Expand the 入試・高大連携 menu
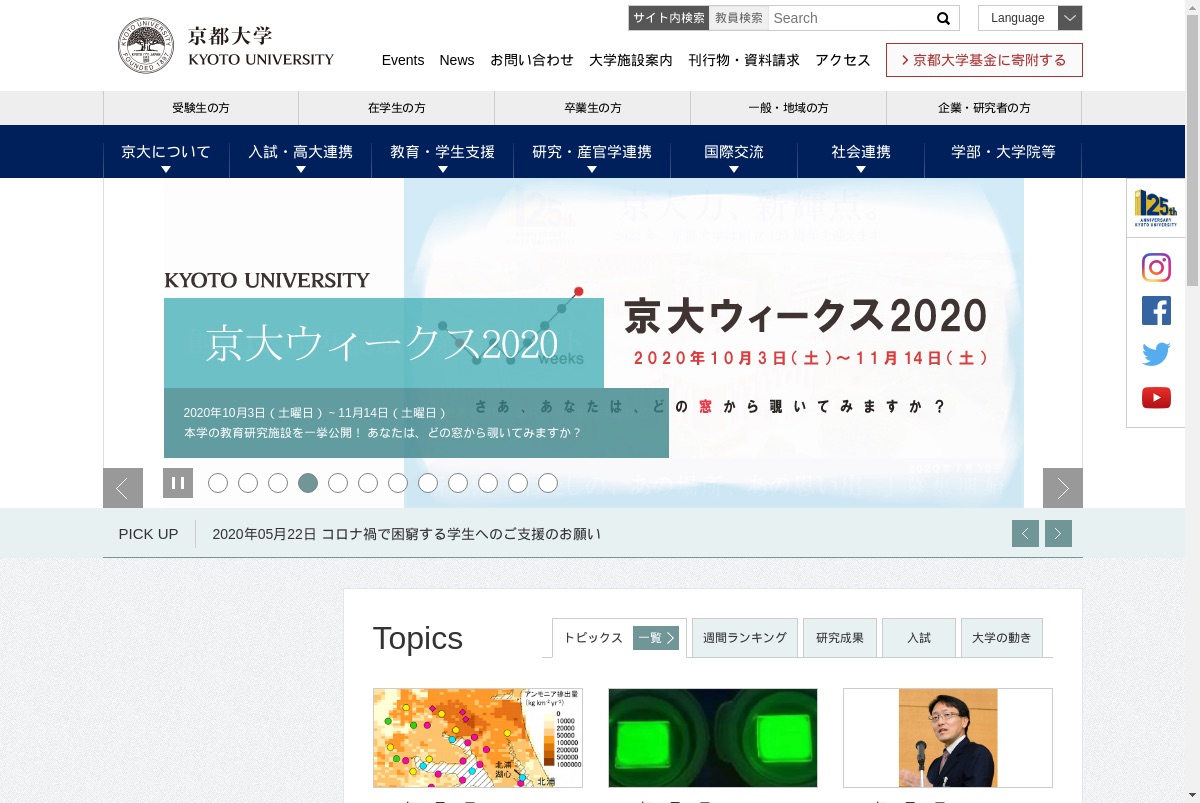The image size is (1200, 803). click(x=300, y=152)
